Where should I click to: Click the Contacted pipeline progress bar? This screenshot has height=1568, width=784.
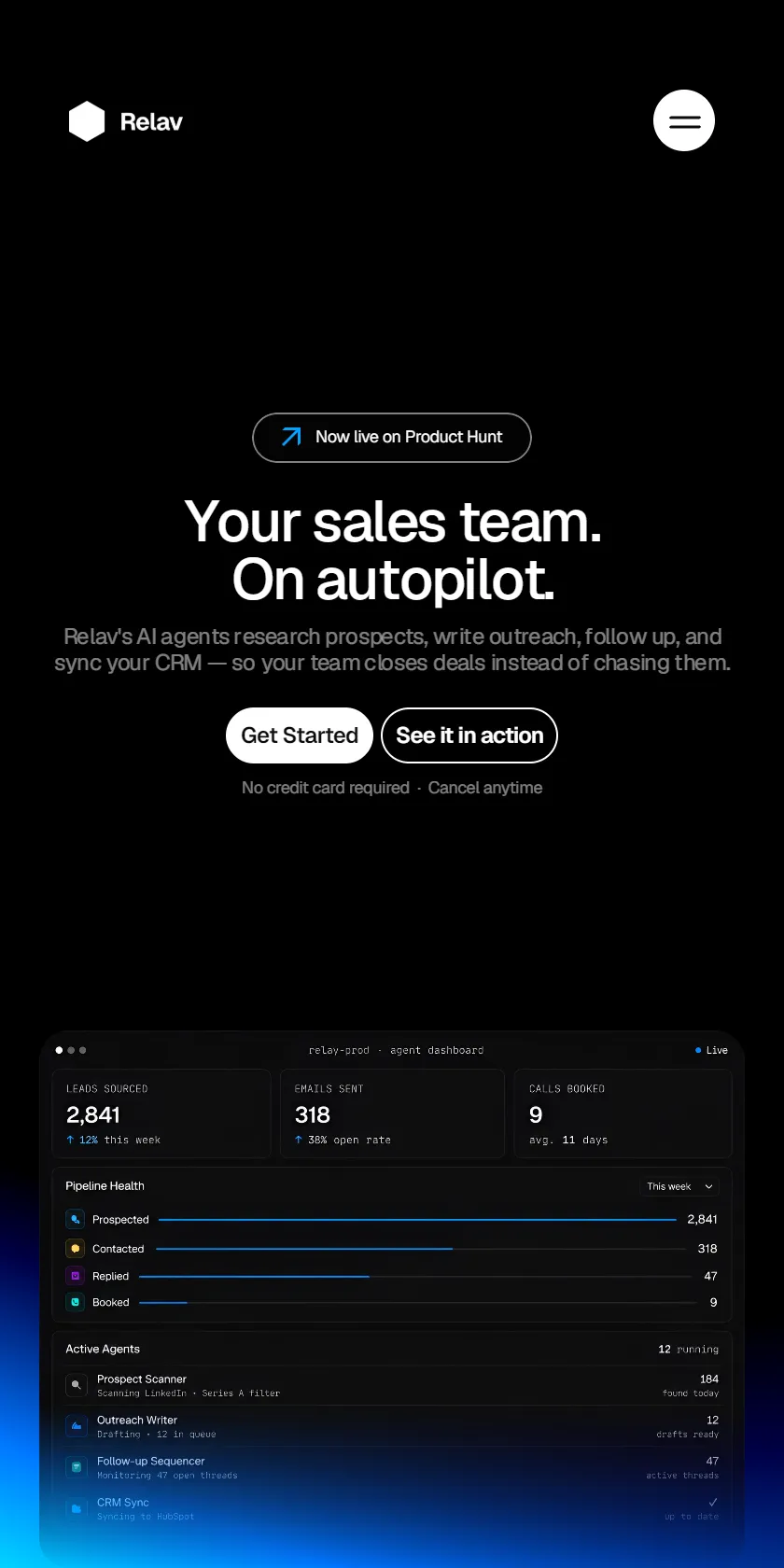[421, 1248]
